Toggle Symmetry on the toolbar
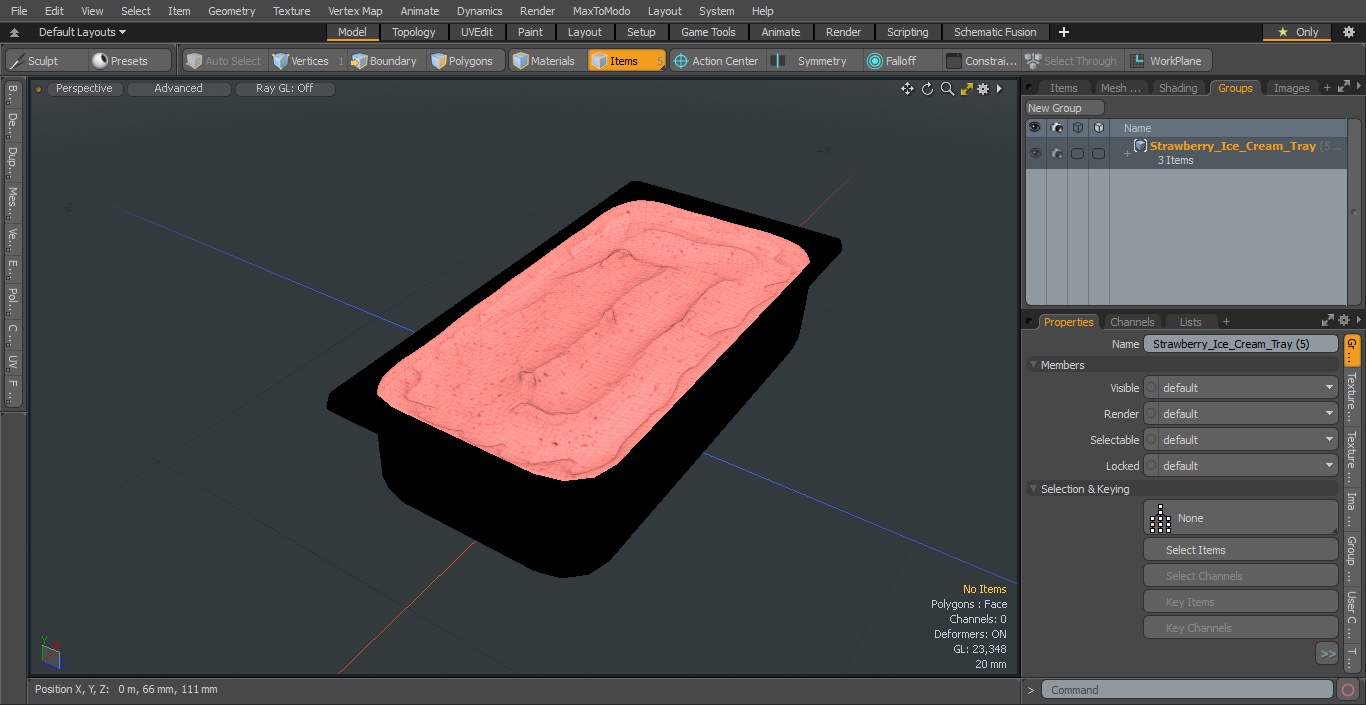The height and width of the screenshot is (705, 1366). [812, 61]
